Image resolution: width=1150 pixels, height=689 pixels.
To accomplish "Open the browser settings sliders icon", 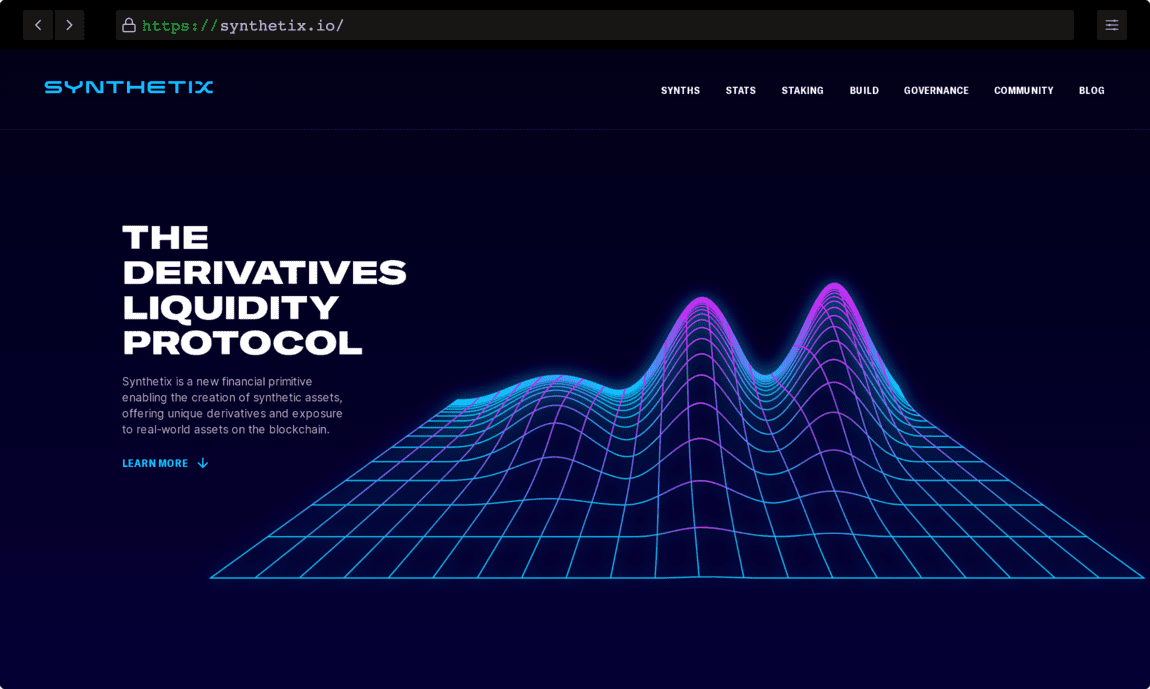I will point(1111,24).
